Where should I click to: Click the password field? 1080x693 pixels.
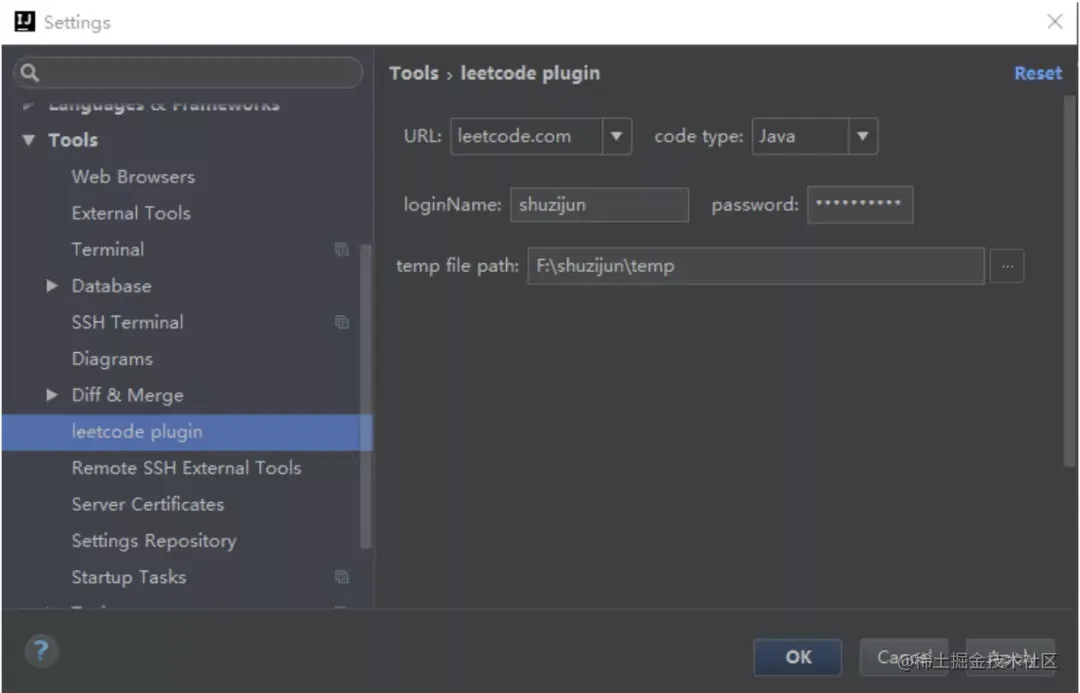point(860,205)
